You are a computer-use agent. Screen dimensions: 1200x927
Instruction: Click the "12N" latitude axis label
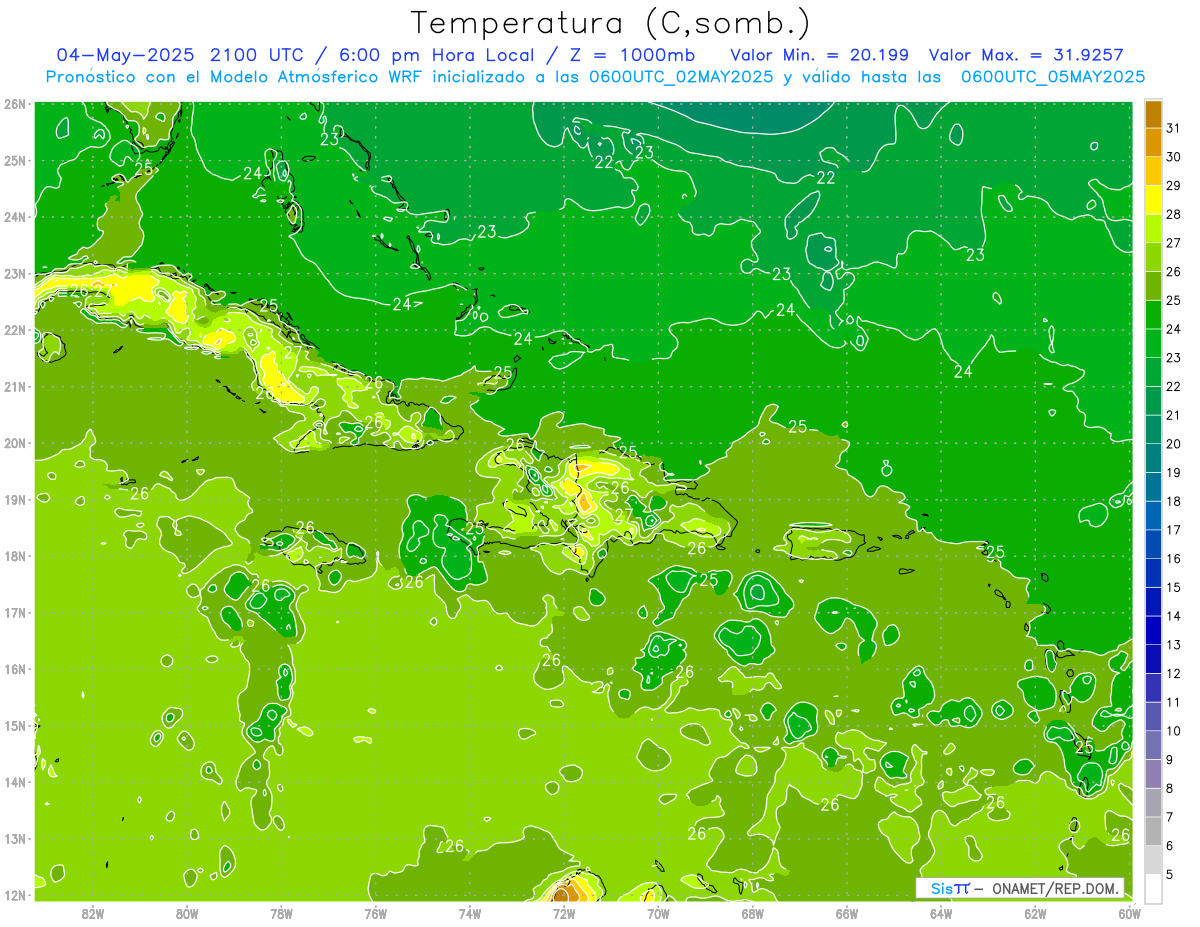[16, 895]
